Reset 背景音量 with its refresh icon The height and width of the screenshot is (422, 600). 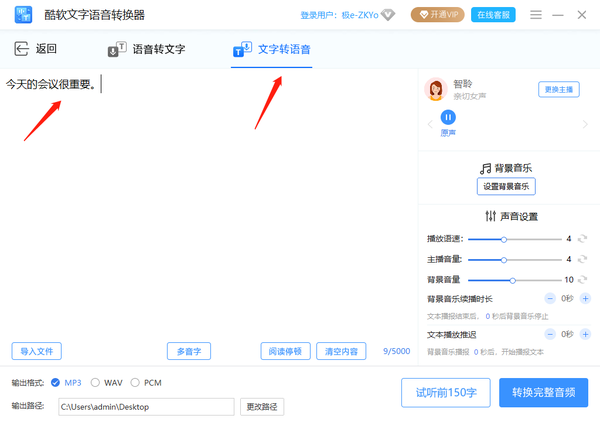(582, 280)
